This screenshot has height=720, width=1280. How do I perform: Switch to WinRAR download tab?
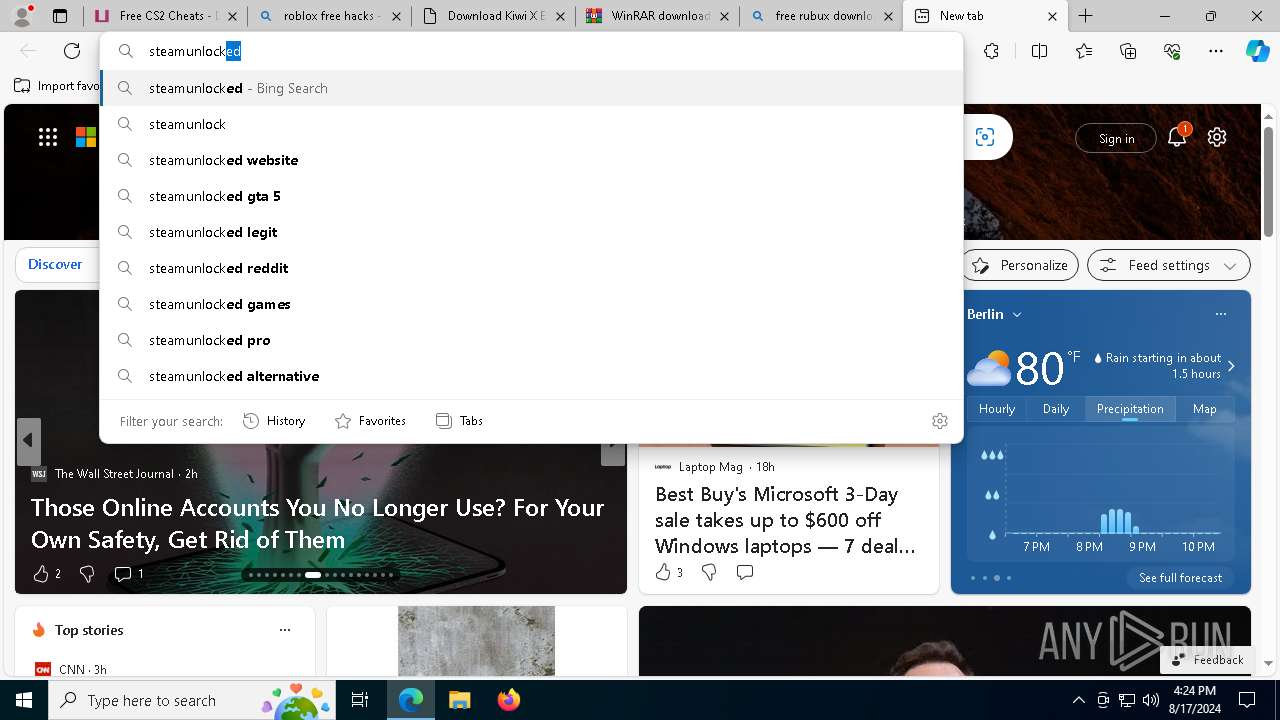pyautogui.click(x=657, y=16)
